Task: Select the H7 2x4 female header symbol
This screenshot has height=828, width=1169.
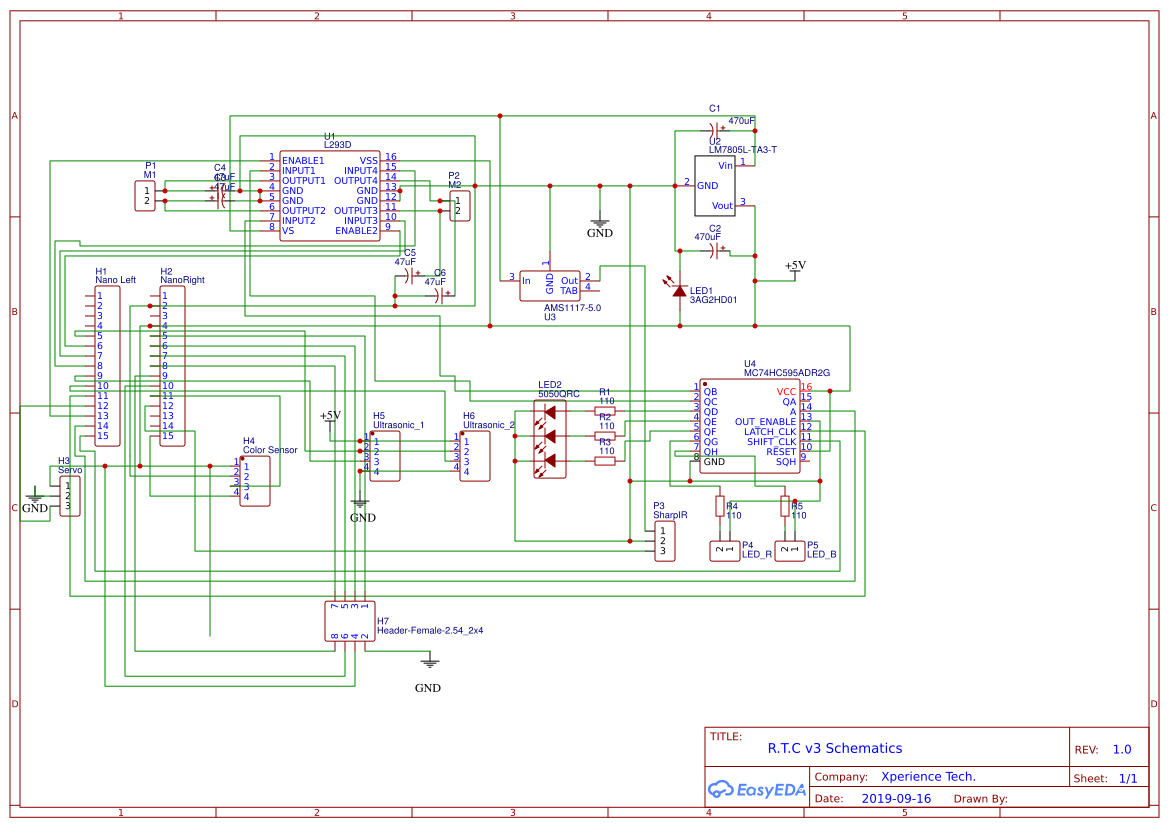Action: pos(350,622)
